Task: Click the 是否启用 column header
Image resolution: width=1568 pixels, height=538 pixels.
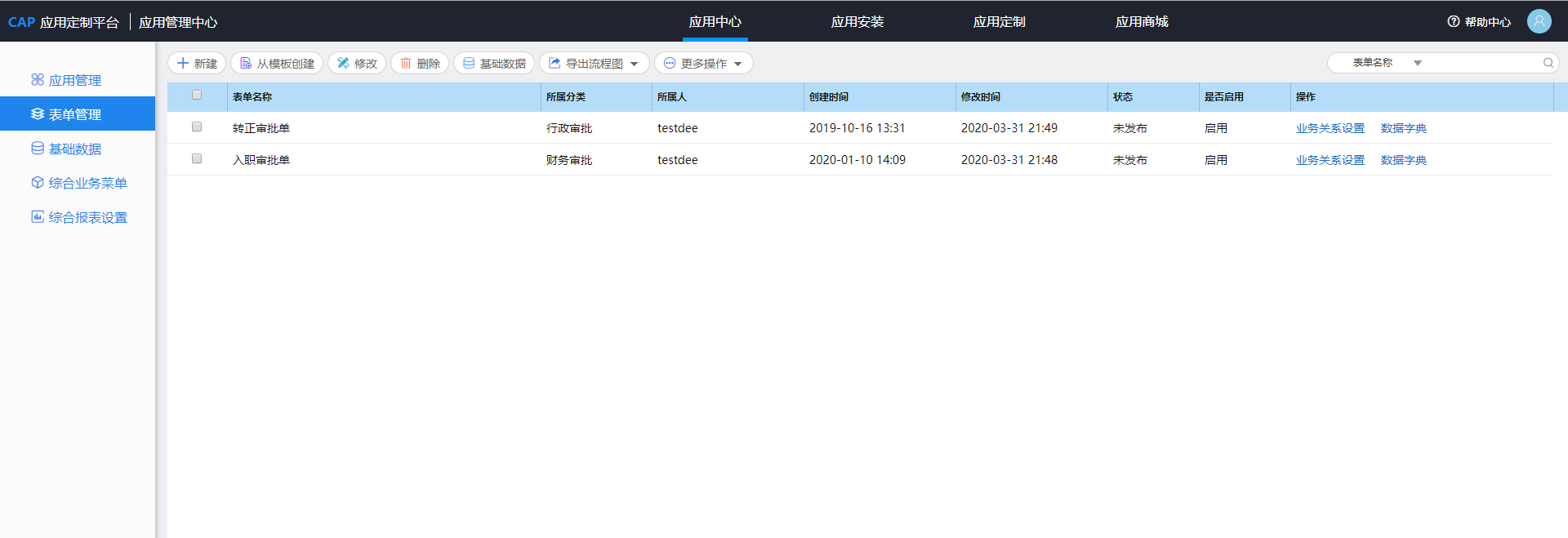Action: coord(1224,96)
